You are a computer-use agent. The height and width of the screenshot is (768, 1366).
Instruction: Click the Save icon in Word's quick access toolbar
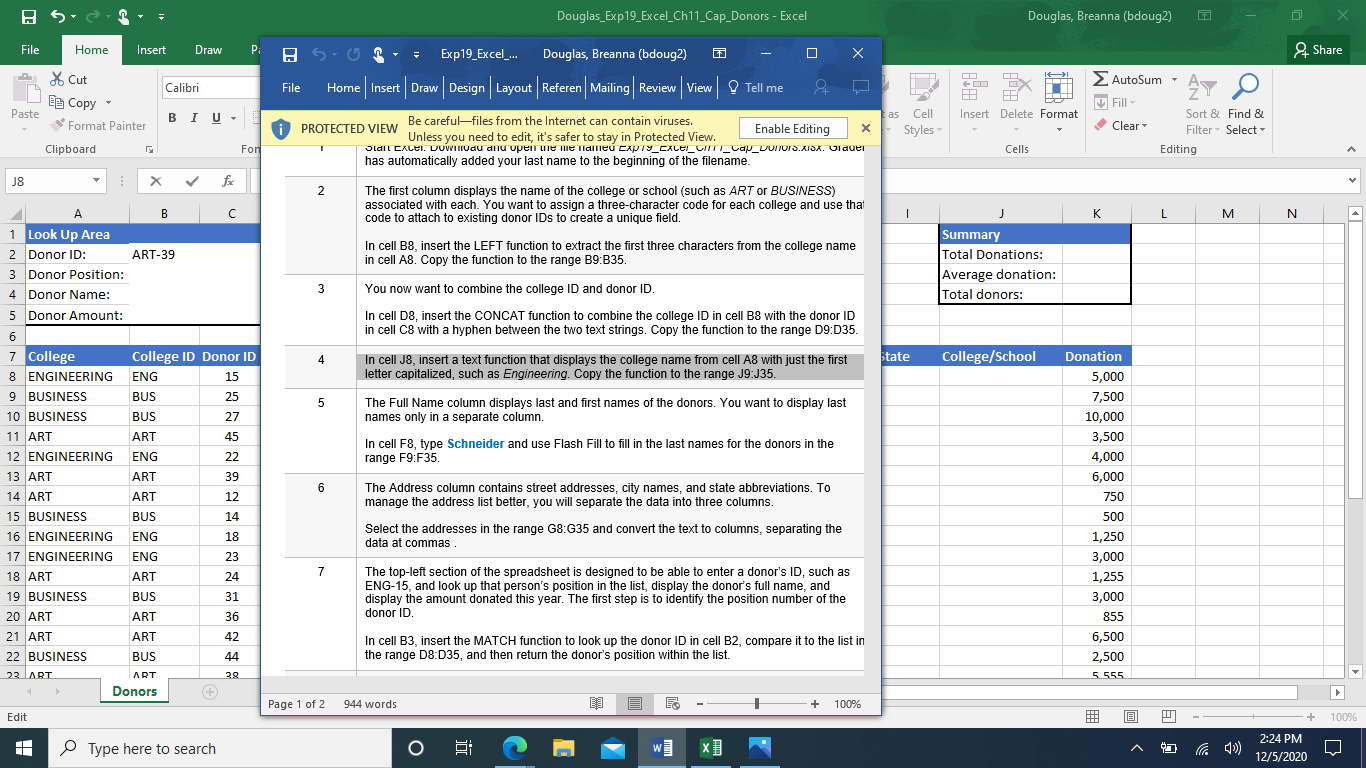click(289, 53)
